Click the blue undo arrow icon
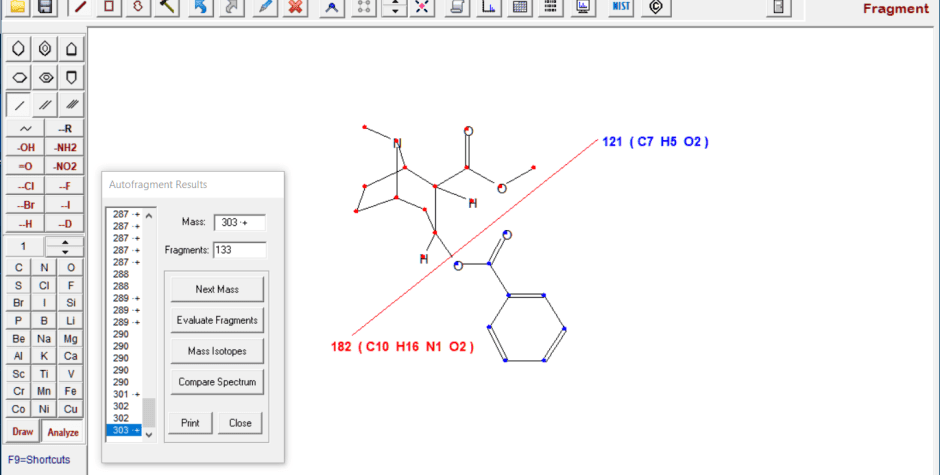The height and width of the screenshot is (475, 940). (201, 7)
